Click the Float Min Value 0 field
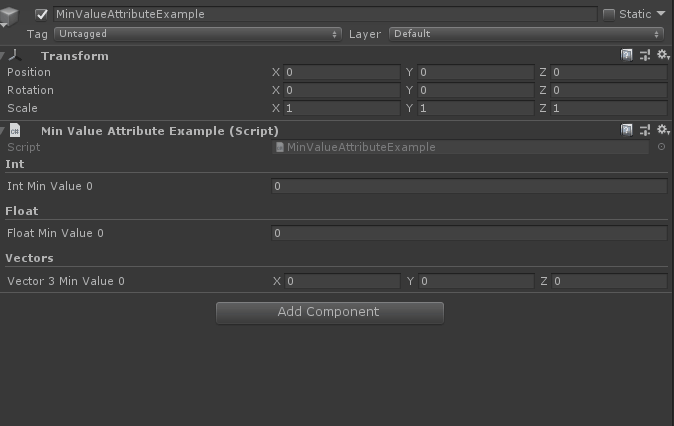 click(468, 233)
